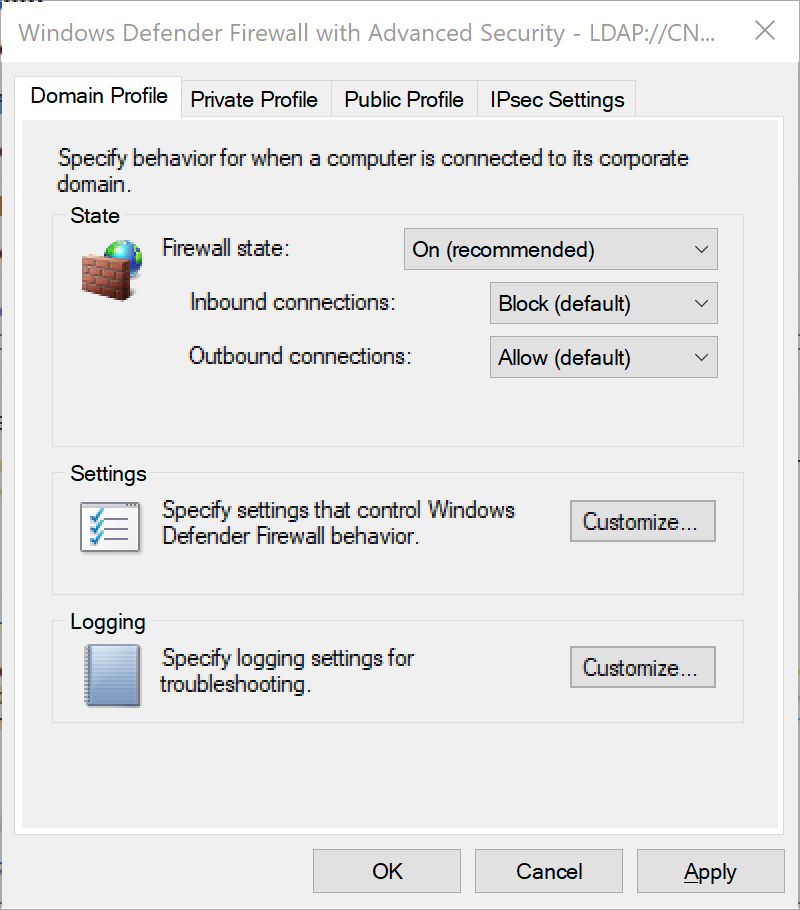This screenshot has height=910, width=800.
Task: Click the 'Outbound connections:' label
Action: (x=300, y=356)
